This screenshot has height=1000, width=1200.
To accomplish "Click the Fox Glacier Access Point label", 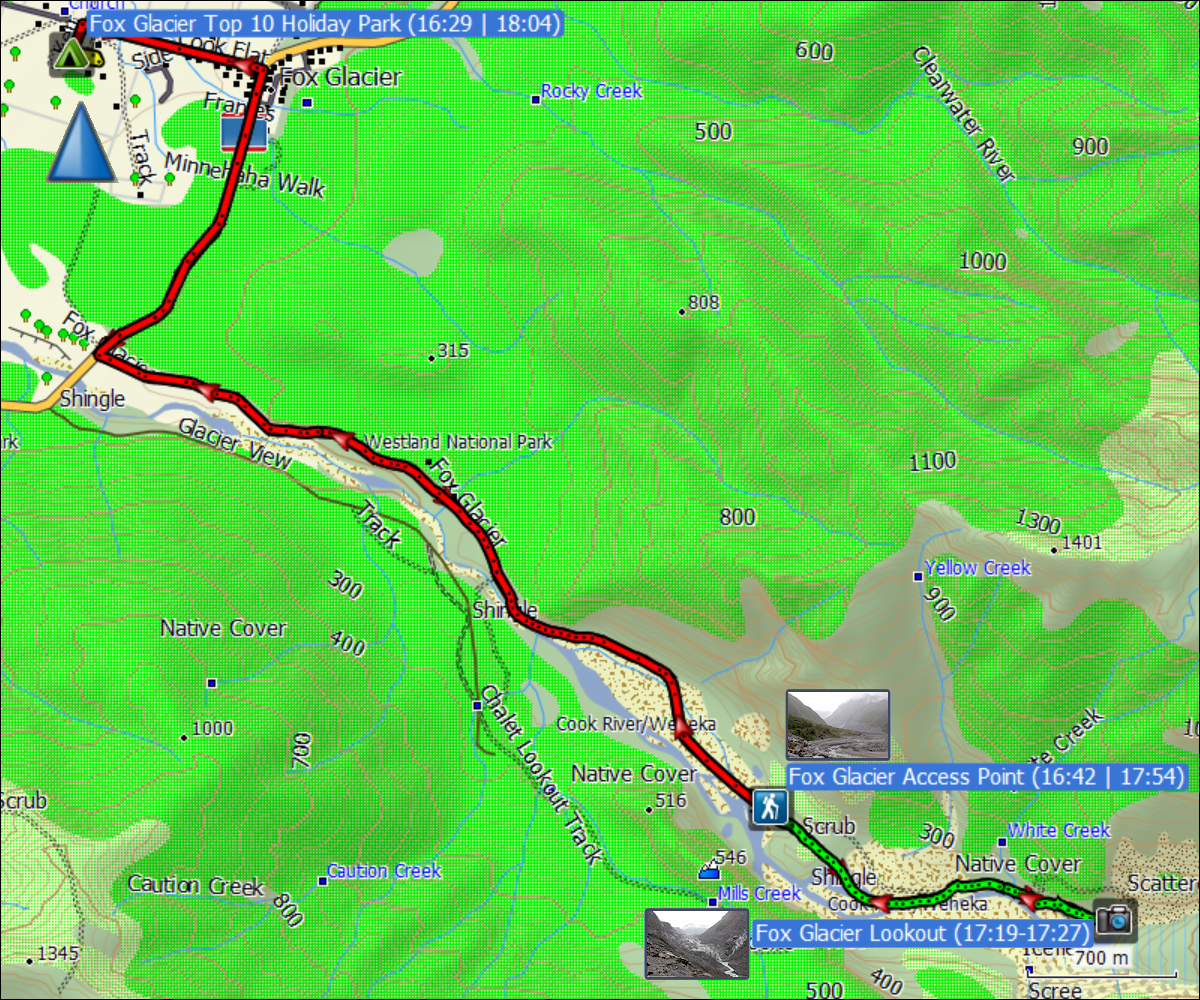I will (986, 777).
